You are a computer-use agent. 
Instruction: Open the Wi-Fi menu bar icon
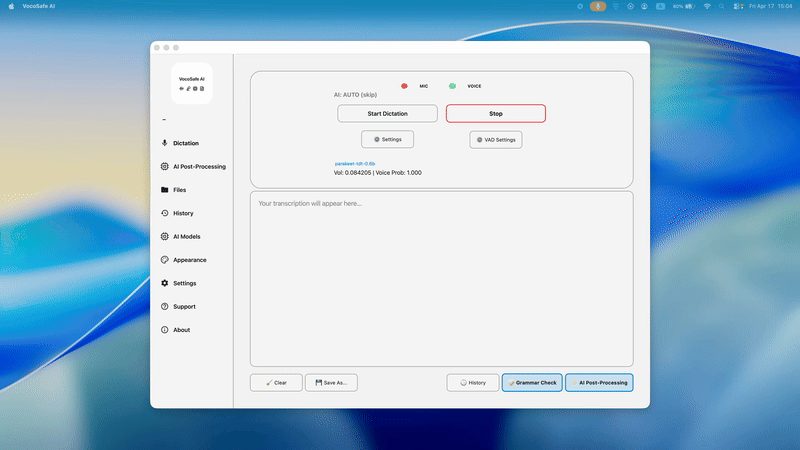point(707,6)
